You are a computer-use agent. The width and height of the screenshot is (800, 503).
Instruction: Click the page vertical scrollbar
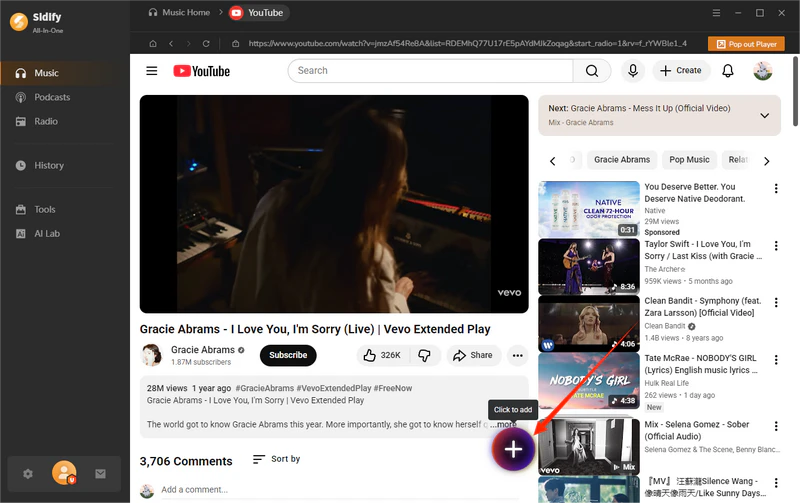(796, 92)
